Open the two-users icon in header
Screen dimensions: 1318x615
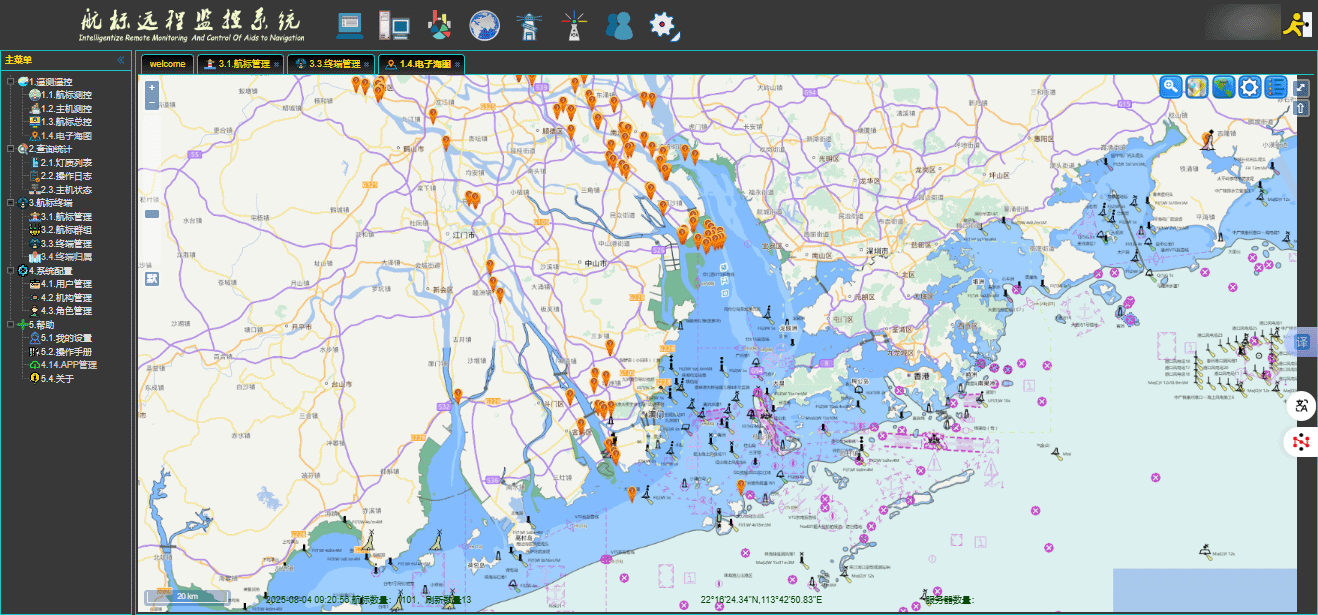pos(619,25)
